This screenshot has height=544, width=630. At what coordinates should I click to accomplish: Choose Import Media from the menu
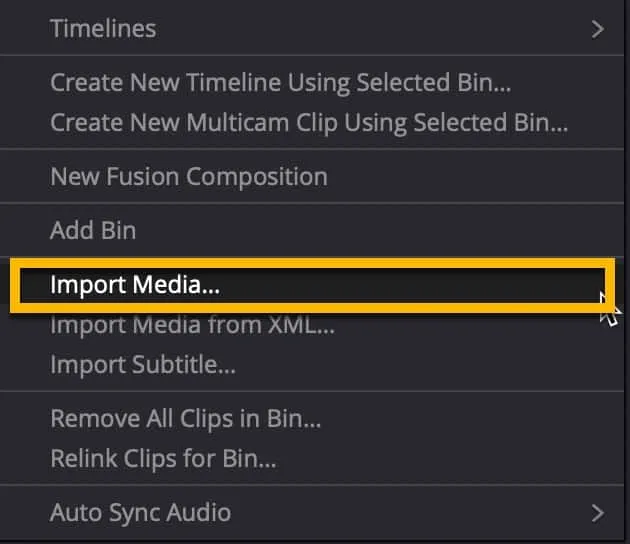(x=135, y=285)
